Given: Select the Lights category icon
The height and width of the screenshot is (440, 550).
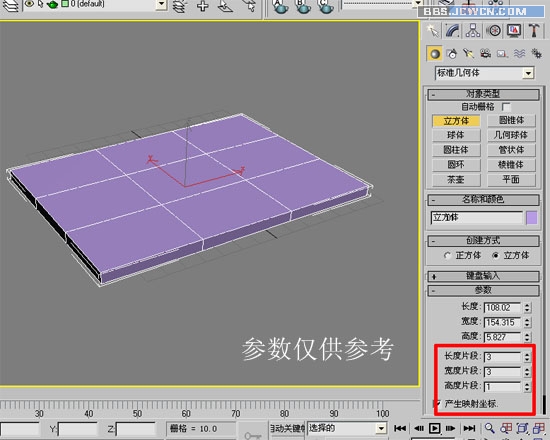Looking at the screenshot, I should pos(468,54).
